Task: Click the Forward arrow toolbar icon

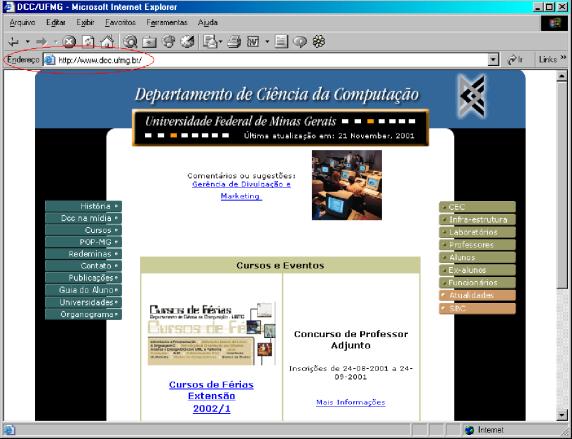Action: click(42, 42)
